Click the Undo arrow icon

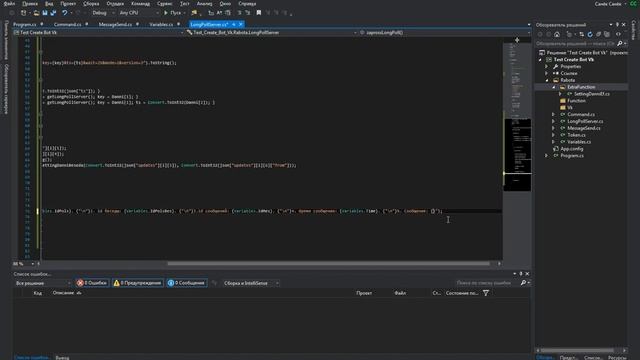(x=64, y=13)
